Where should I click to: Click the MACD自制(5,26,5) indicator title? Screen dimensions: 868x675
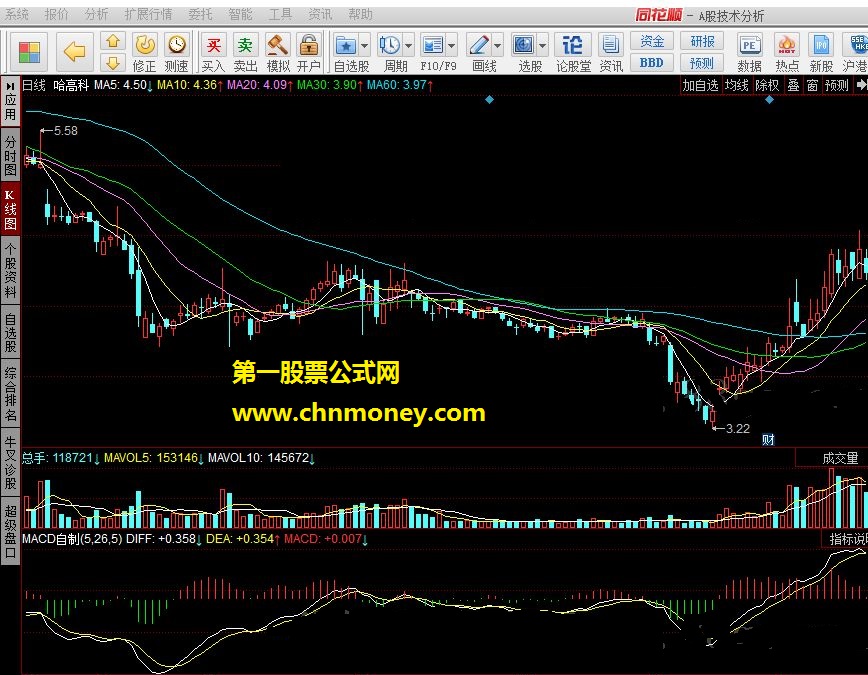72,539
